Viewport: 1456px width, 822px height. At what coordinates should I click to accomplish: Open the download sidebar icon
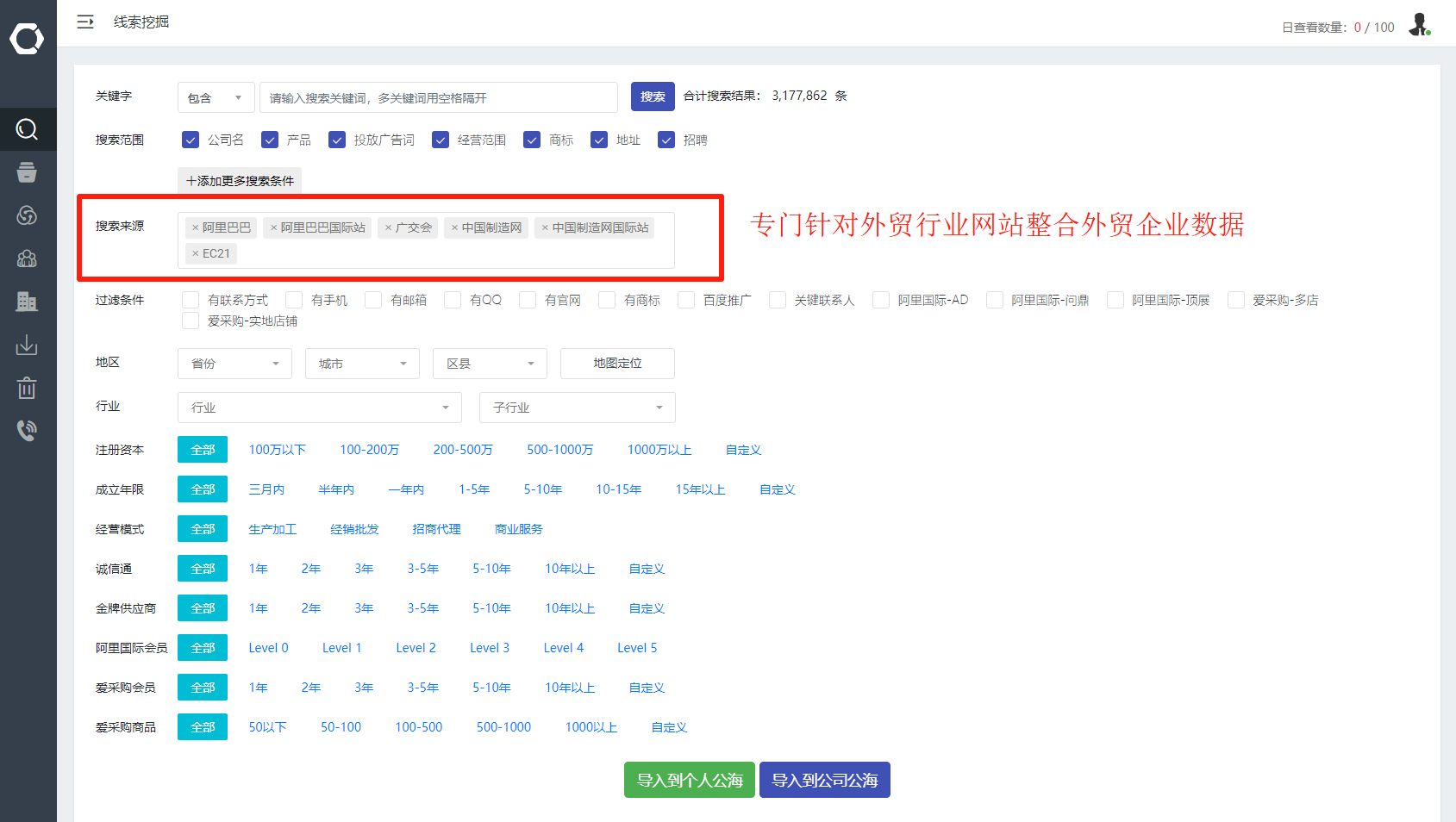[x=27, y=345]
